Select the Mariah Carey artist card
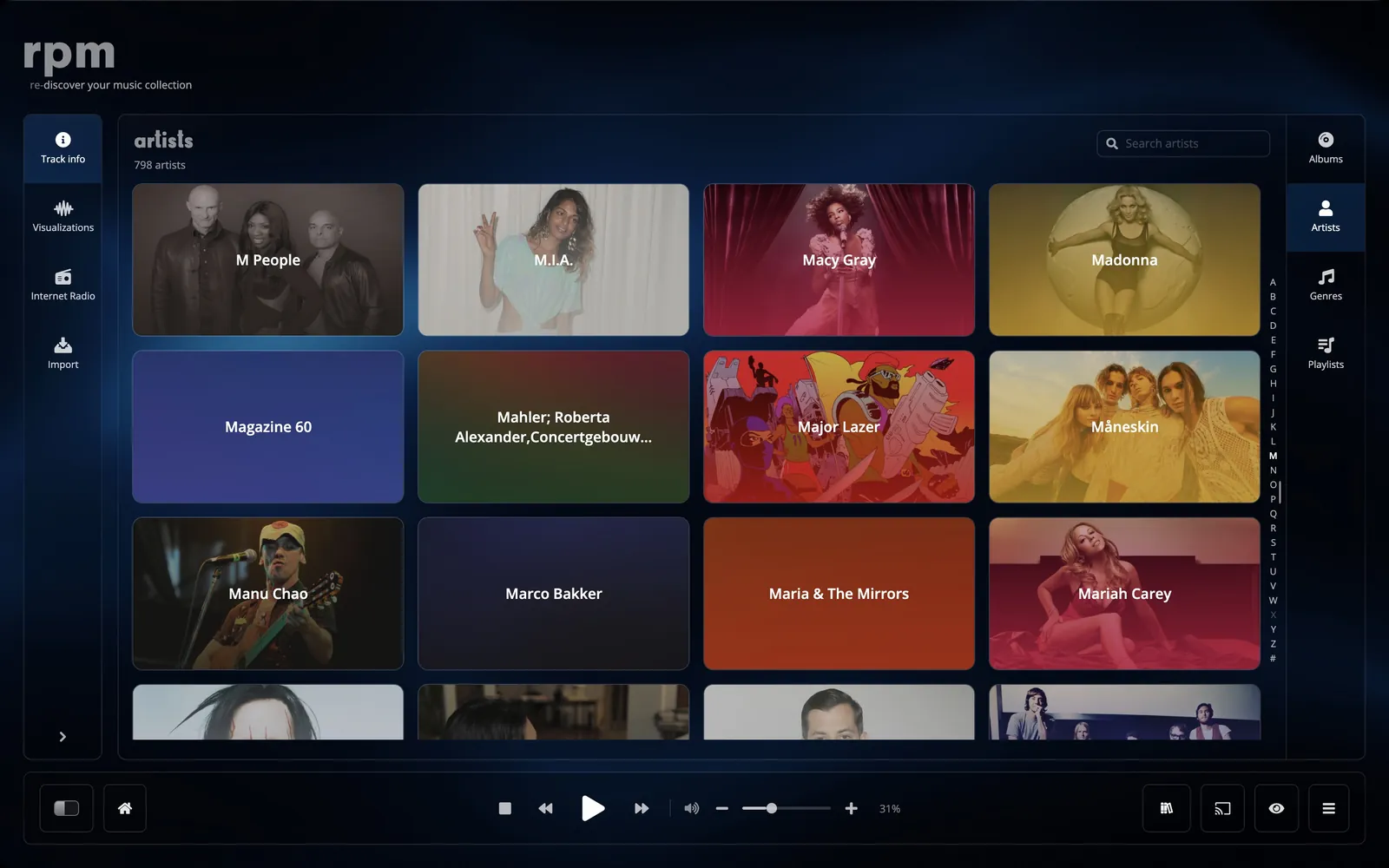 pos(1124,594)
